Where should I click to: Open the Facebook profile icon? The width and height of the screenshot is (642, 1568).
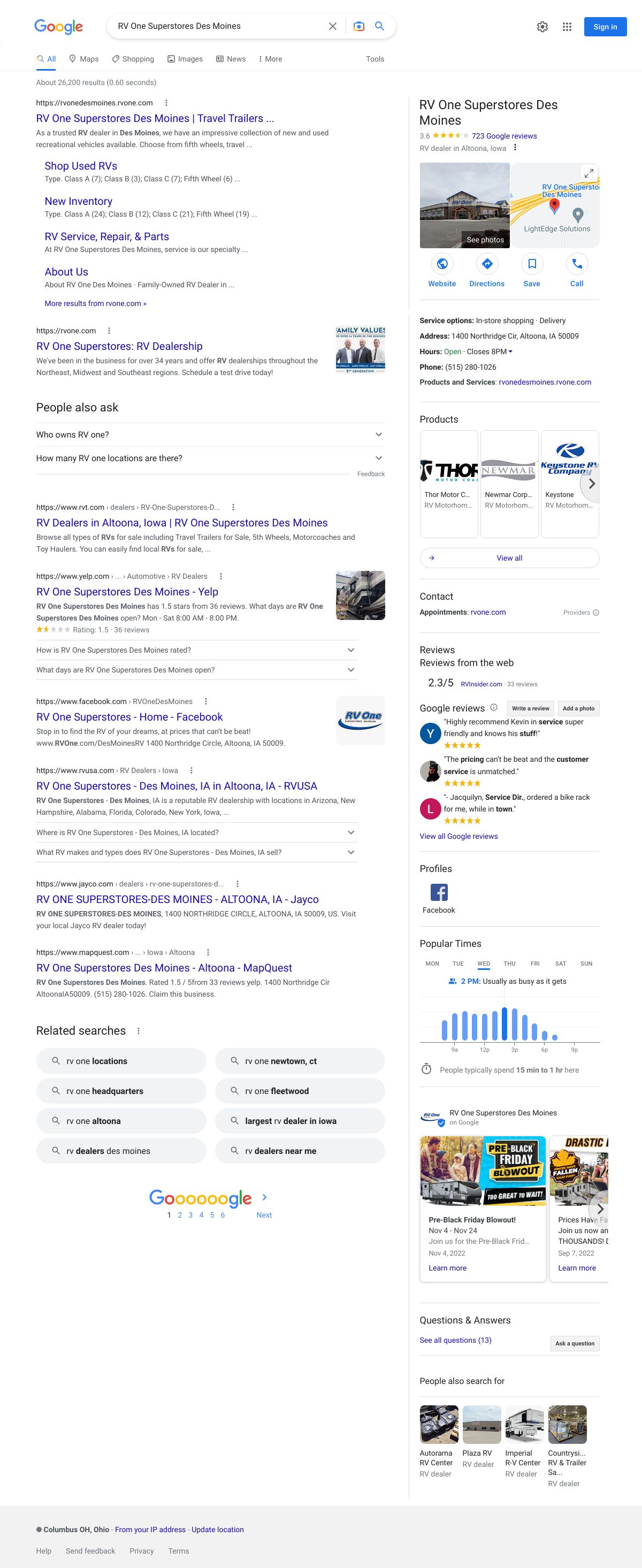coord(438,892)
